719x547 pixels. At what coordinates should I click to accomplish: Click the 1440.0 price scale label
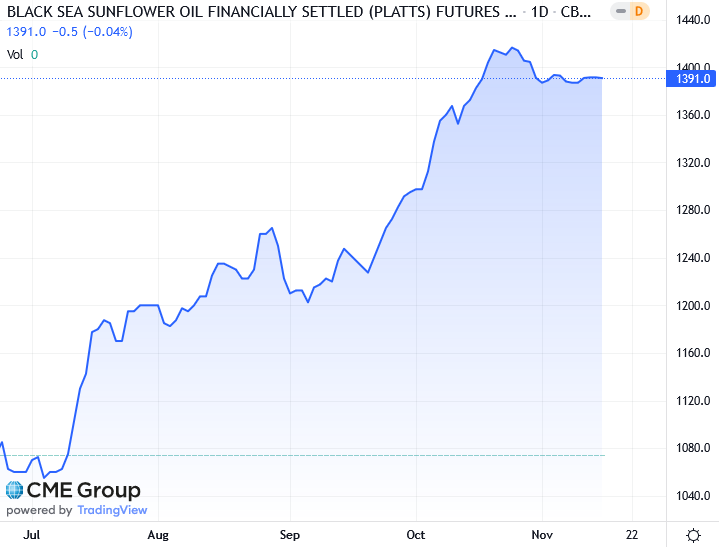692,20
